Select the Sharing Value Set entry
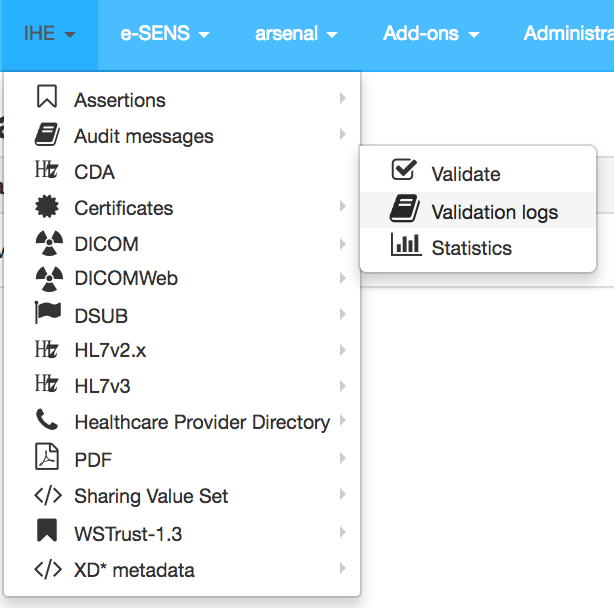The width and height of the screenshot is (614, 608). point(151,496)
